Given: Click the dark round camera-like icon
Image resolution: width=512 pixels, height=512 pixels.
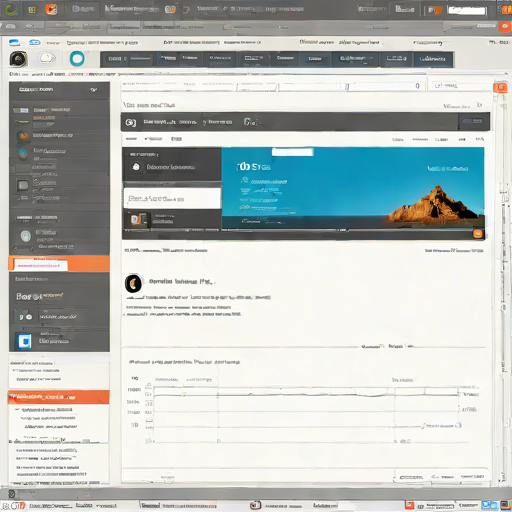Looking at the screenshot, I should pos(19,59).
